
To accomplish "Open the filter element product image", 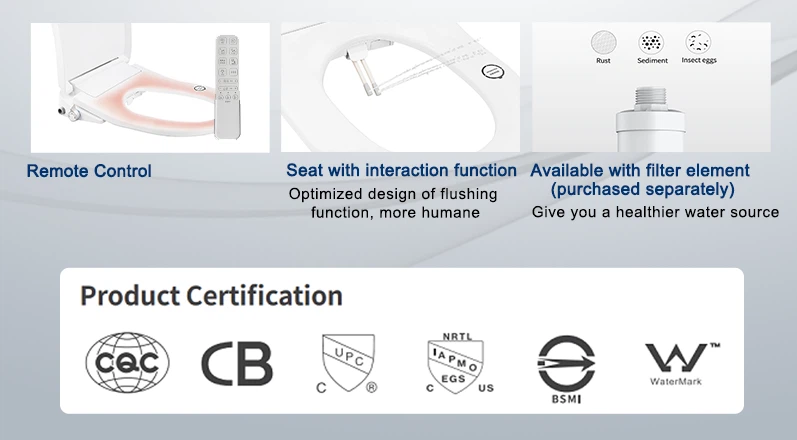I will (655, 87).
